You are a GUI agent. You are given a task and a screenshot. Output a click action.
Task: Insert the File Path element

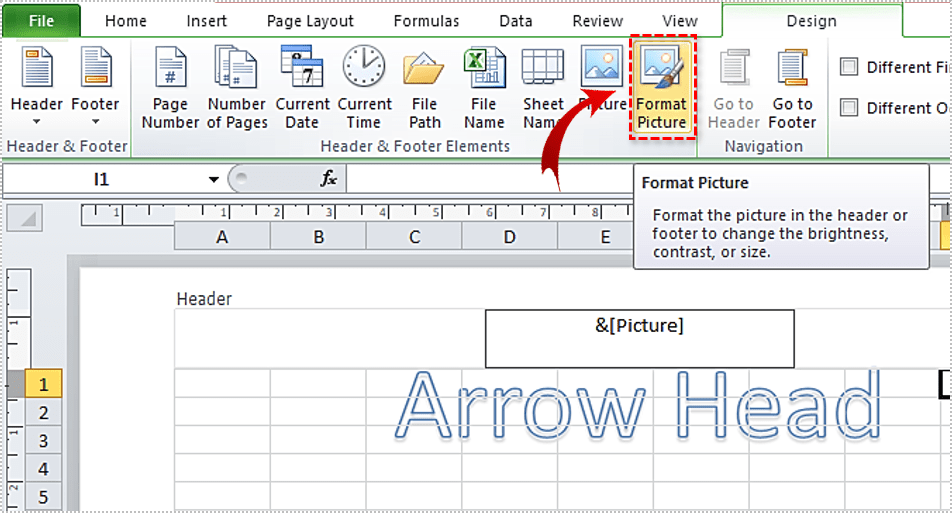424,88
